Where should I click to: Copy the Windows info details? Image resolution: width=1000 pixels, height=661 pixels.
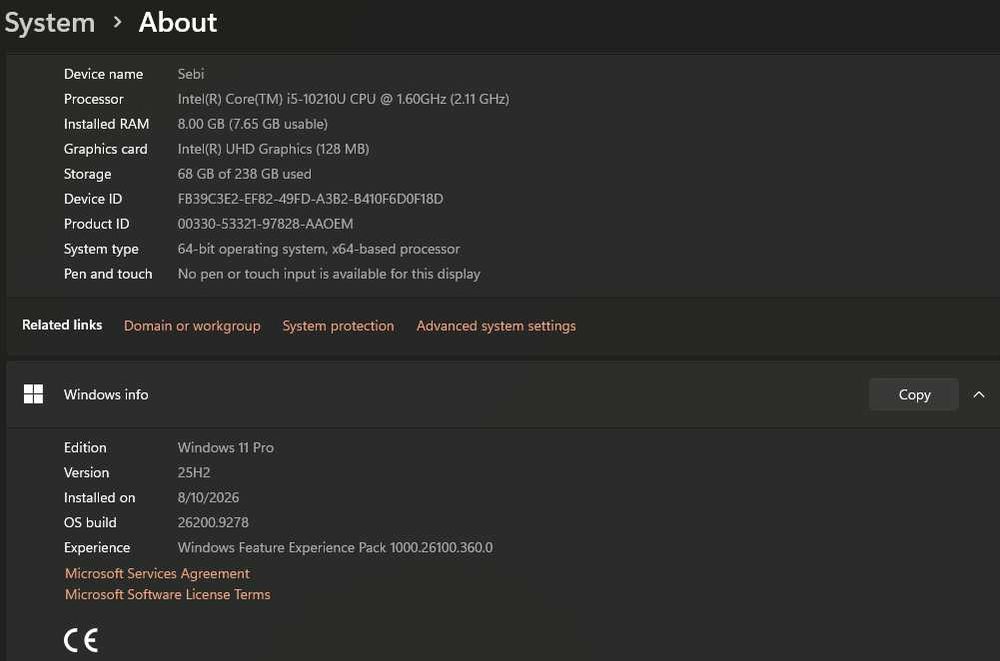[x=913, y=395]
